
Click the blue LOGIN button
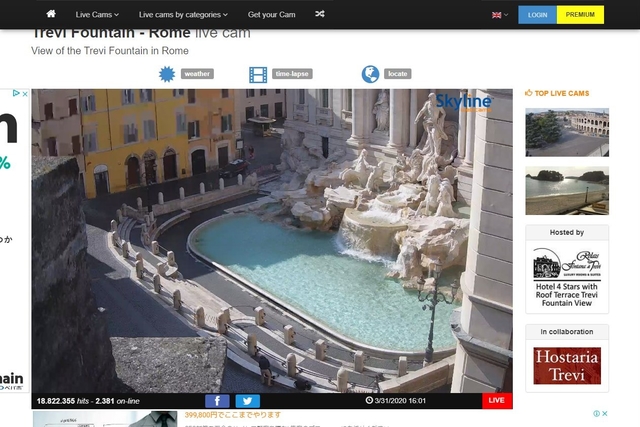click(537, 15)
